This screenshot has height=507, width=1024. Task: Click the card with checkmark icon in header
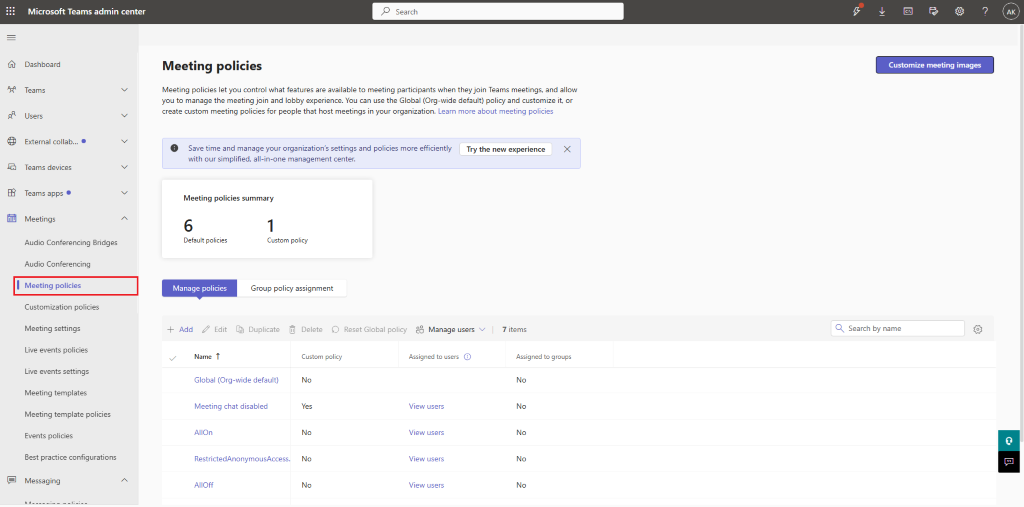click(933, 12)
